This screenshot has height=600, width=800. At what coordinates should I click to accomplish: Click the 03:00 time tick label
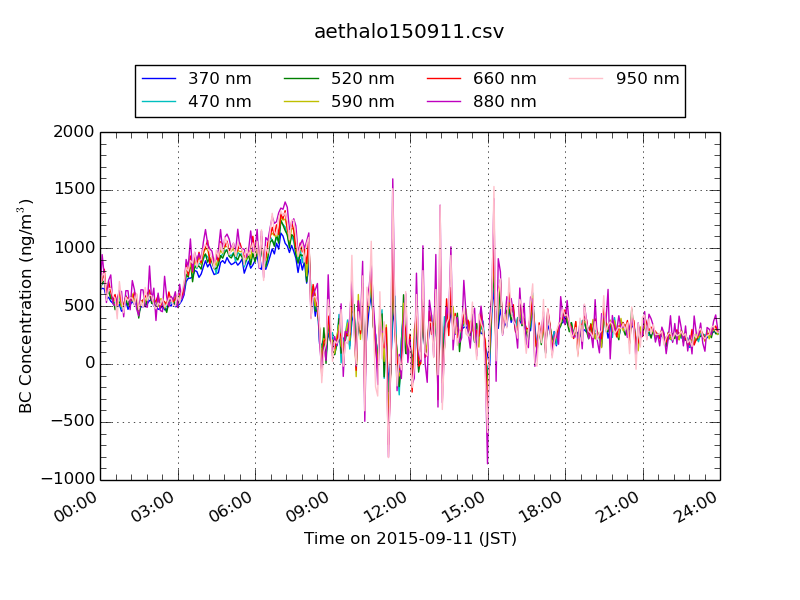pos(153,507)
